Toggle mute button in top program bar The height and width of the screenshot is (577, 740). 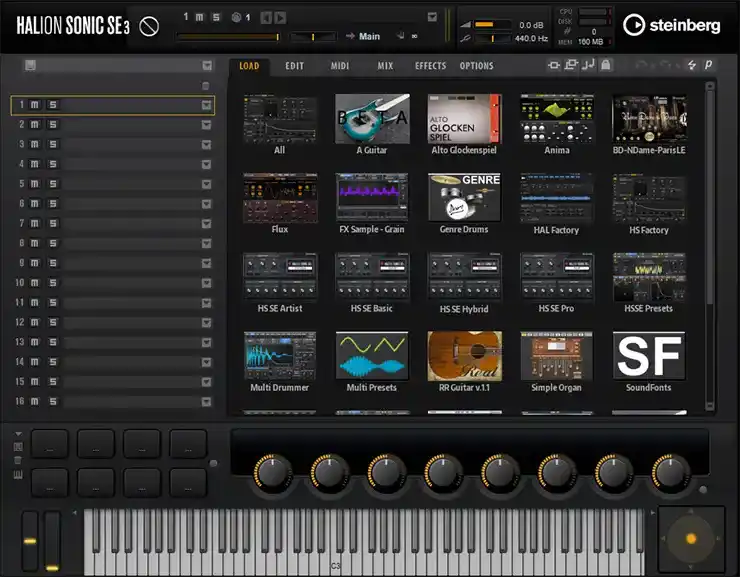click(200, 17)
